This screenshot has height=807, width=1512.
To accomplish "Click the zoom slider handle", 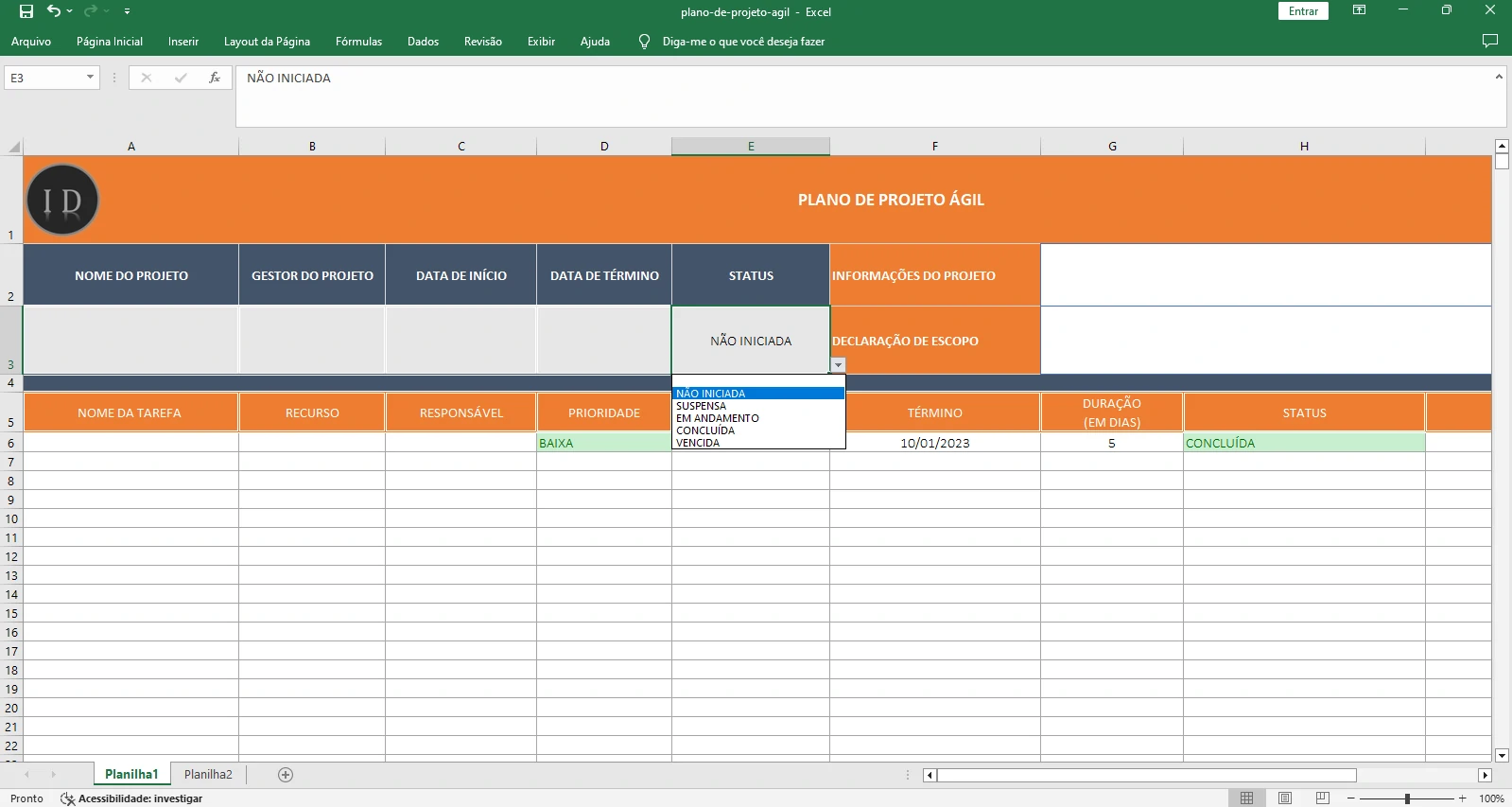I will tap(1407, 798).
